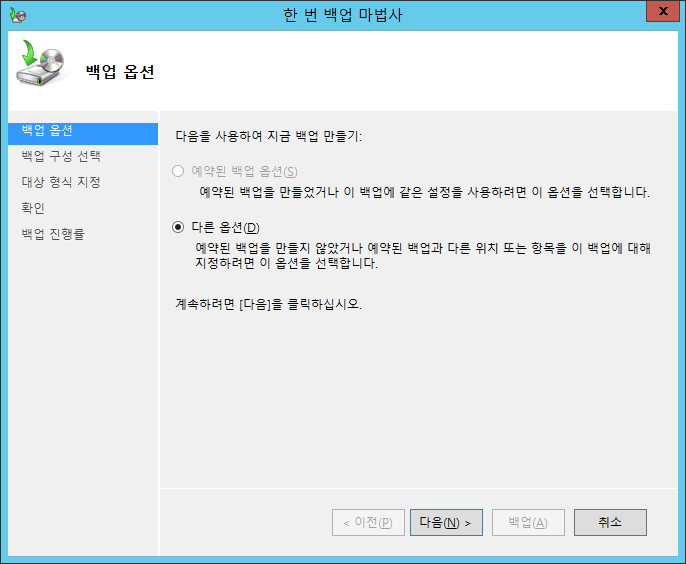Click the 다음(N) > button
686x564 pixels.
(446, 522)
